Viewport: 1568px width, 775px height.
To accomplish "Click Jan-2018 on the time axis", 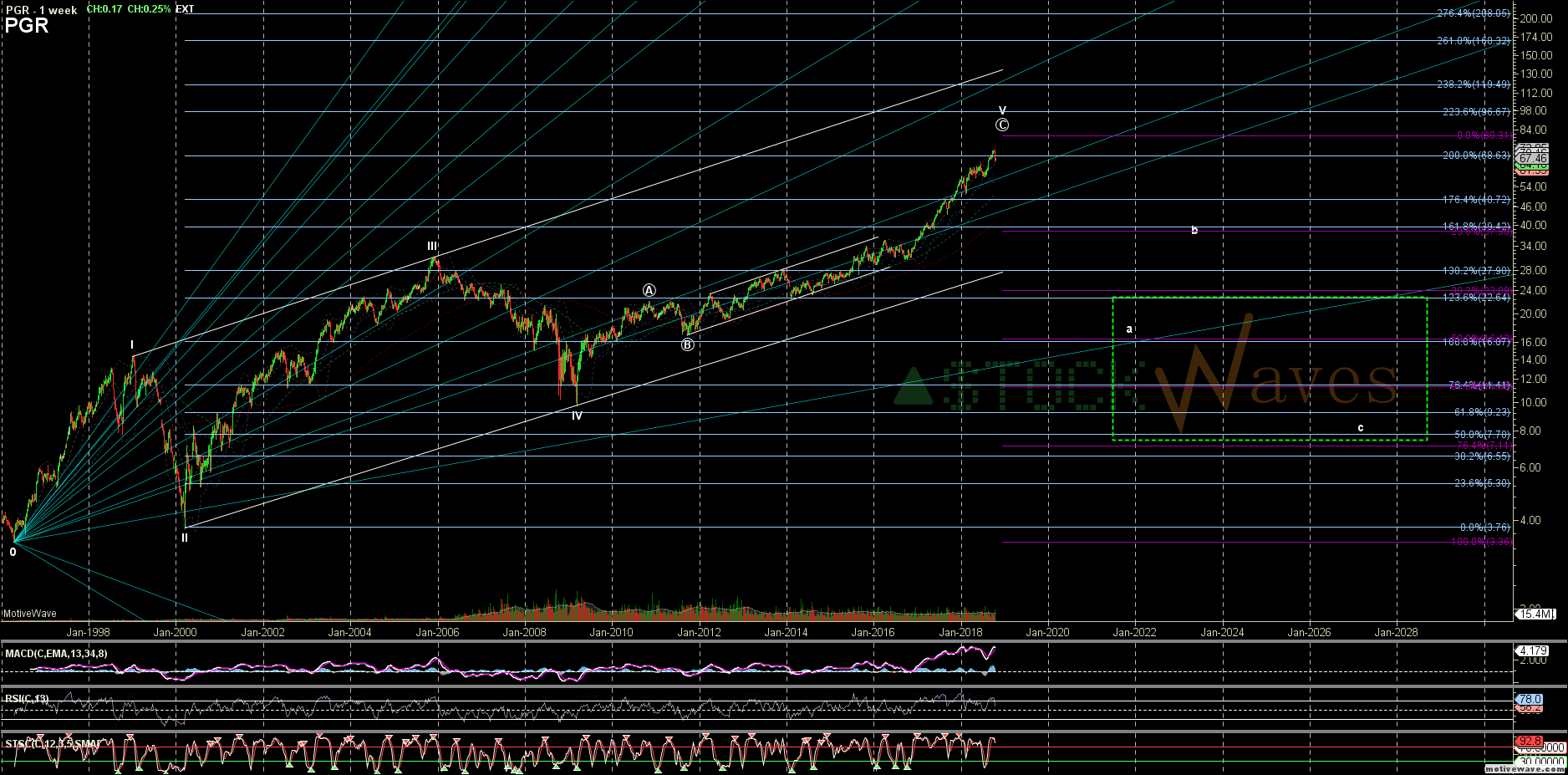I will coord(960,632).
